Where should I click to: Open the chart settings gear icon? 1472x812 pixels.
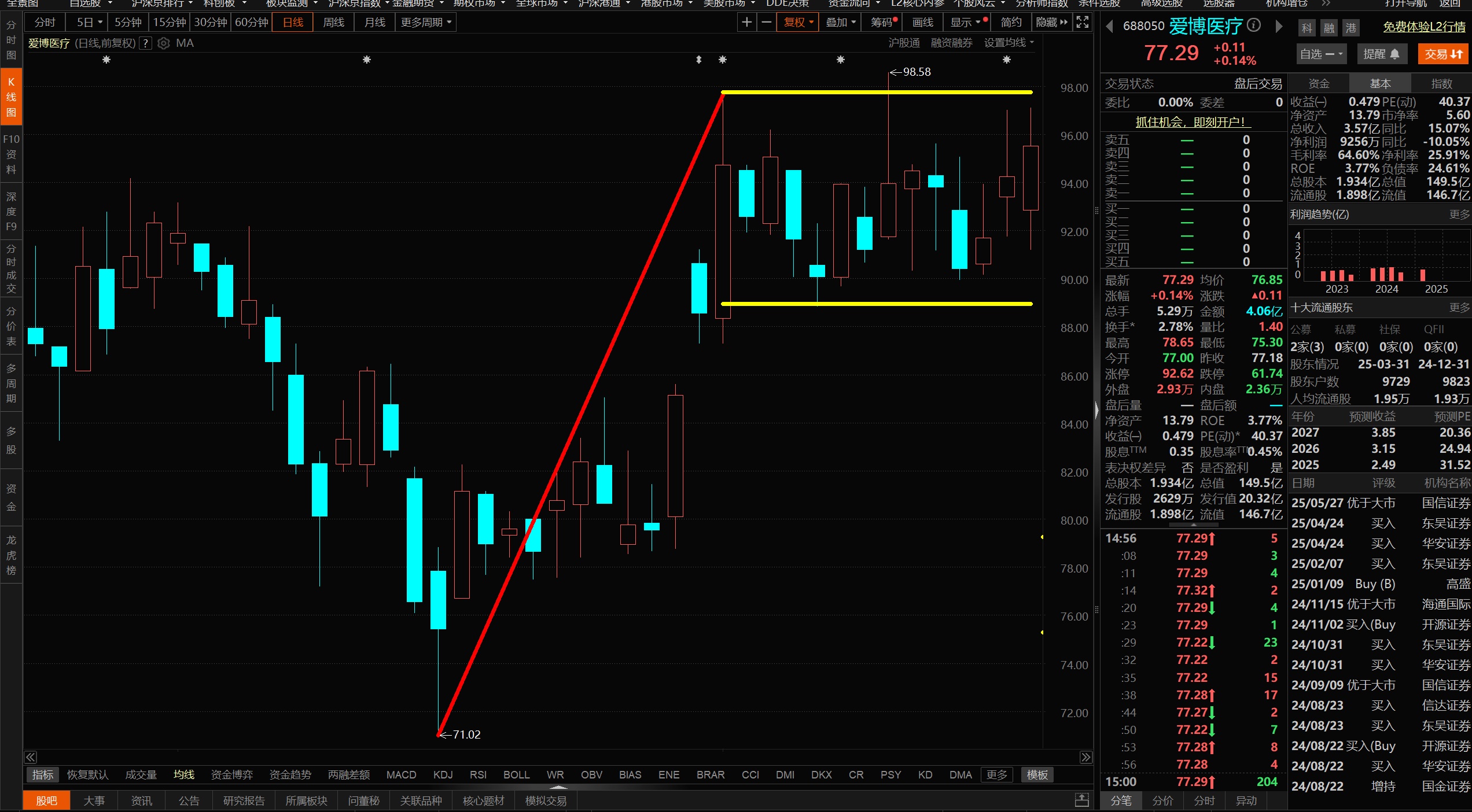pos(164,43)
